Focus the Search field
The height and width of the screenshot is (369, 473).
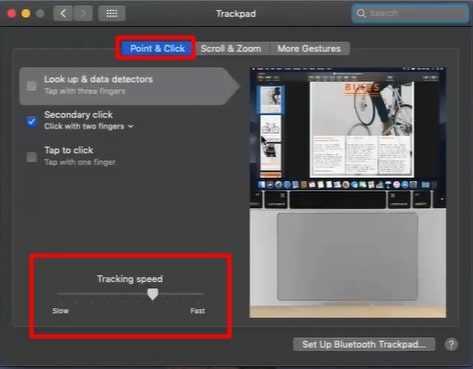point(410,13)
